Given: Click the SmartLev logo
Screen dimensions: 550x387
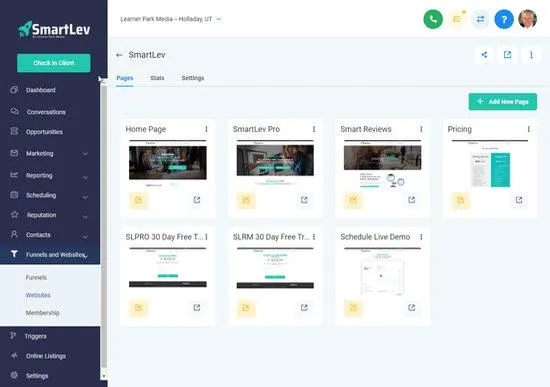Looking at the screenshot, I should tap(54, 29).
